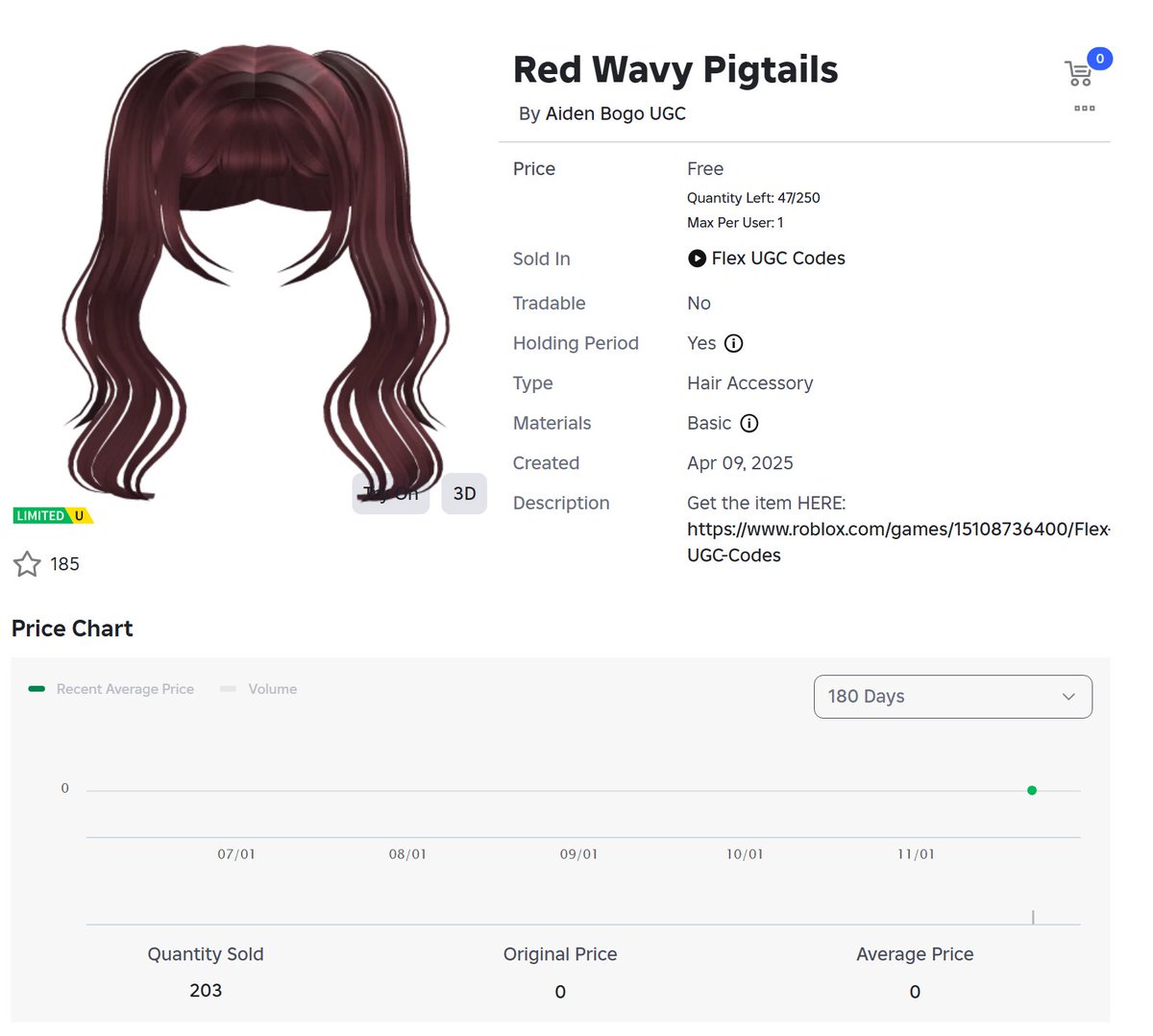Click the Limited U badge

click(x=53, y=516)
